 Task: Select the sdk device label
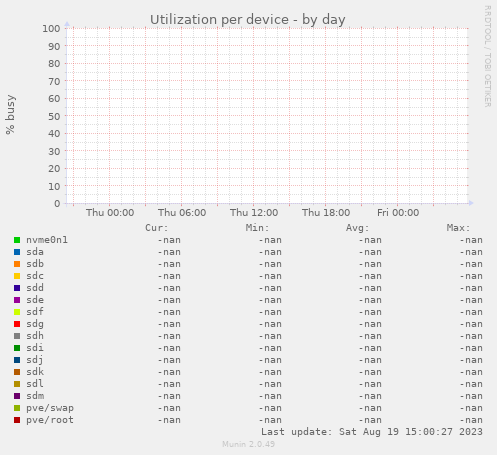click(35, 372)
